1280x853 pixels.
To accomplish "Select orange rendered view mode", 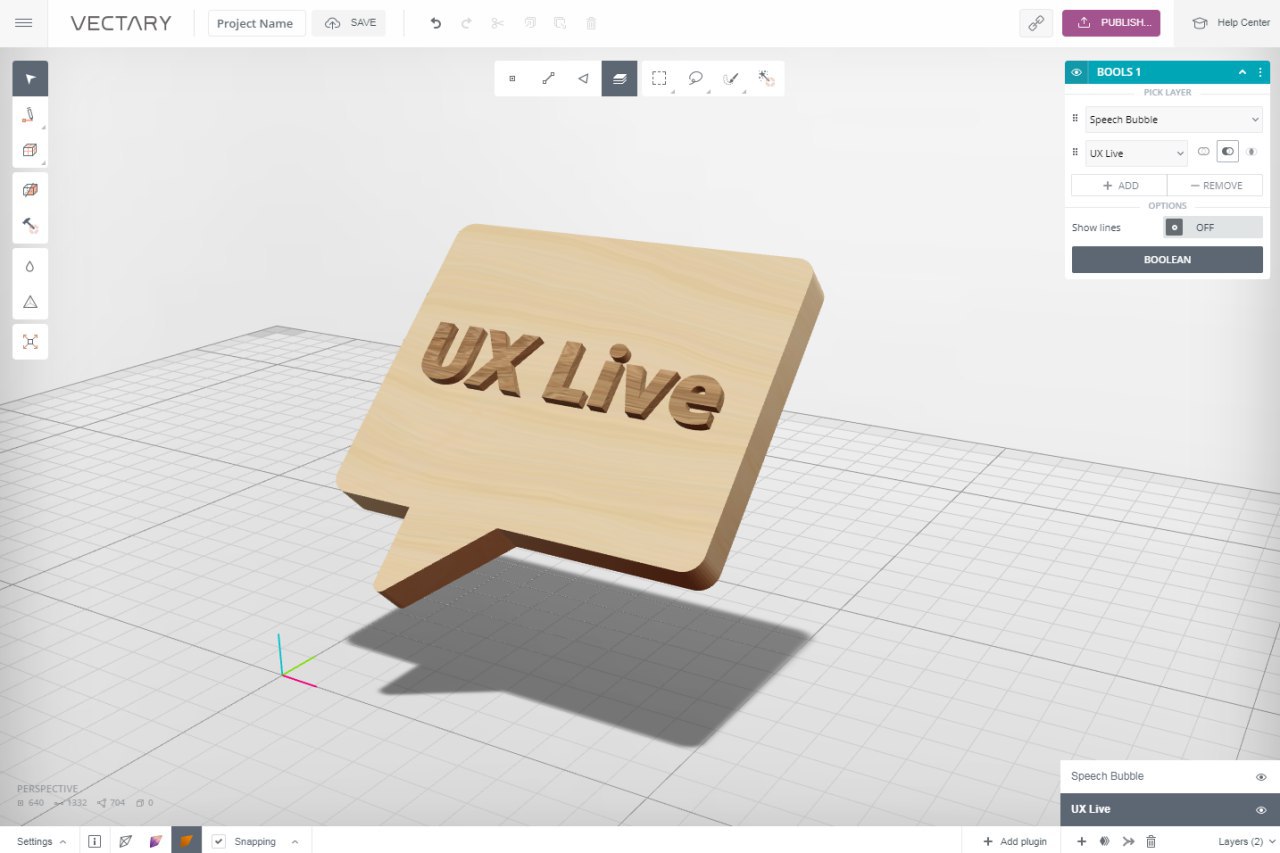I will click(186, 840).
